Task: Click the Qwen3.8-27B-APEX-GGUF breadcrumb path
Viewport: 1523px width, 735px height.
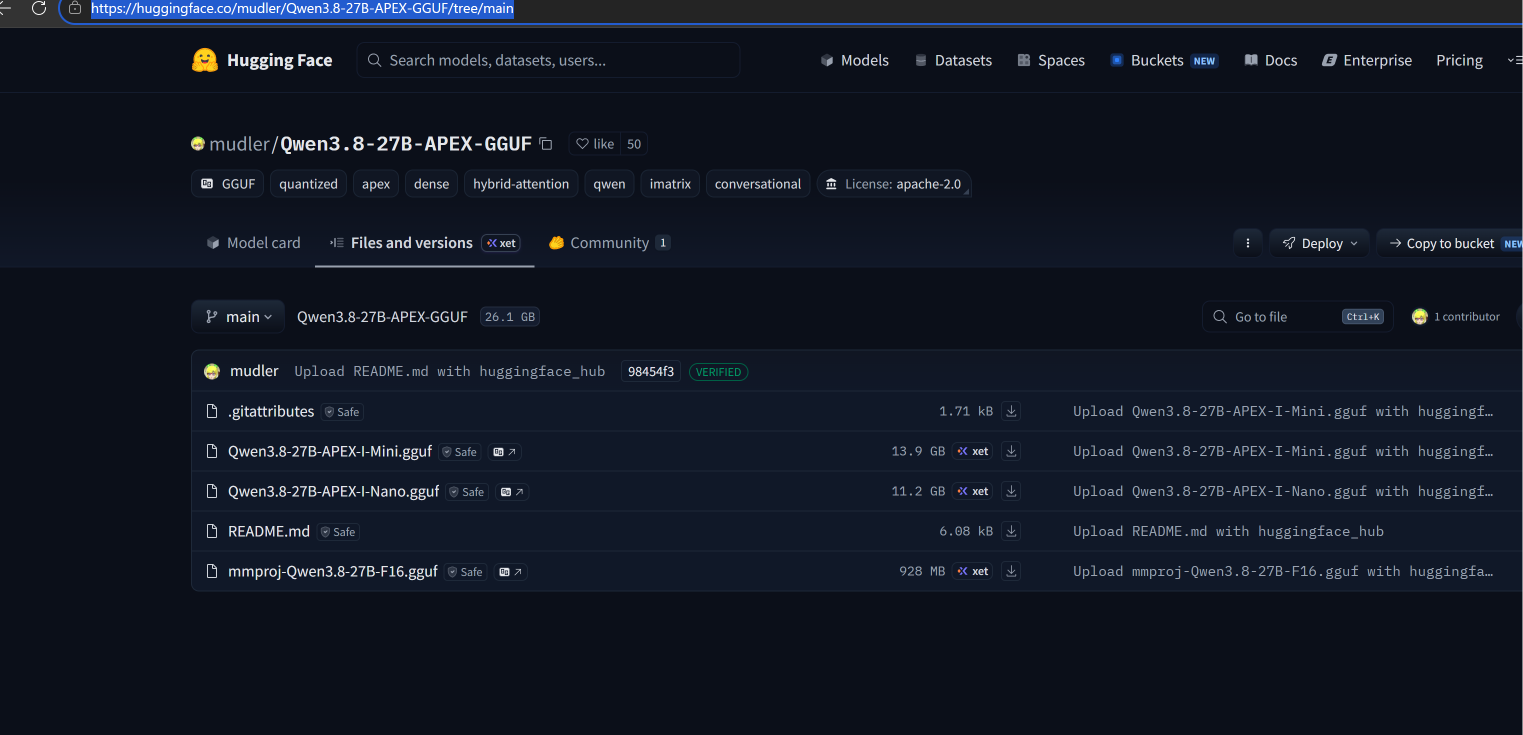Action: pos(382,316)
